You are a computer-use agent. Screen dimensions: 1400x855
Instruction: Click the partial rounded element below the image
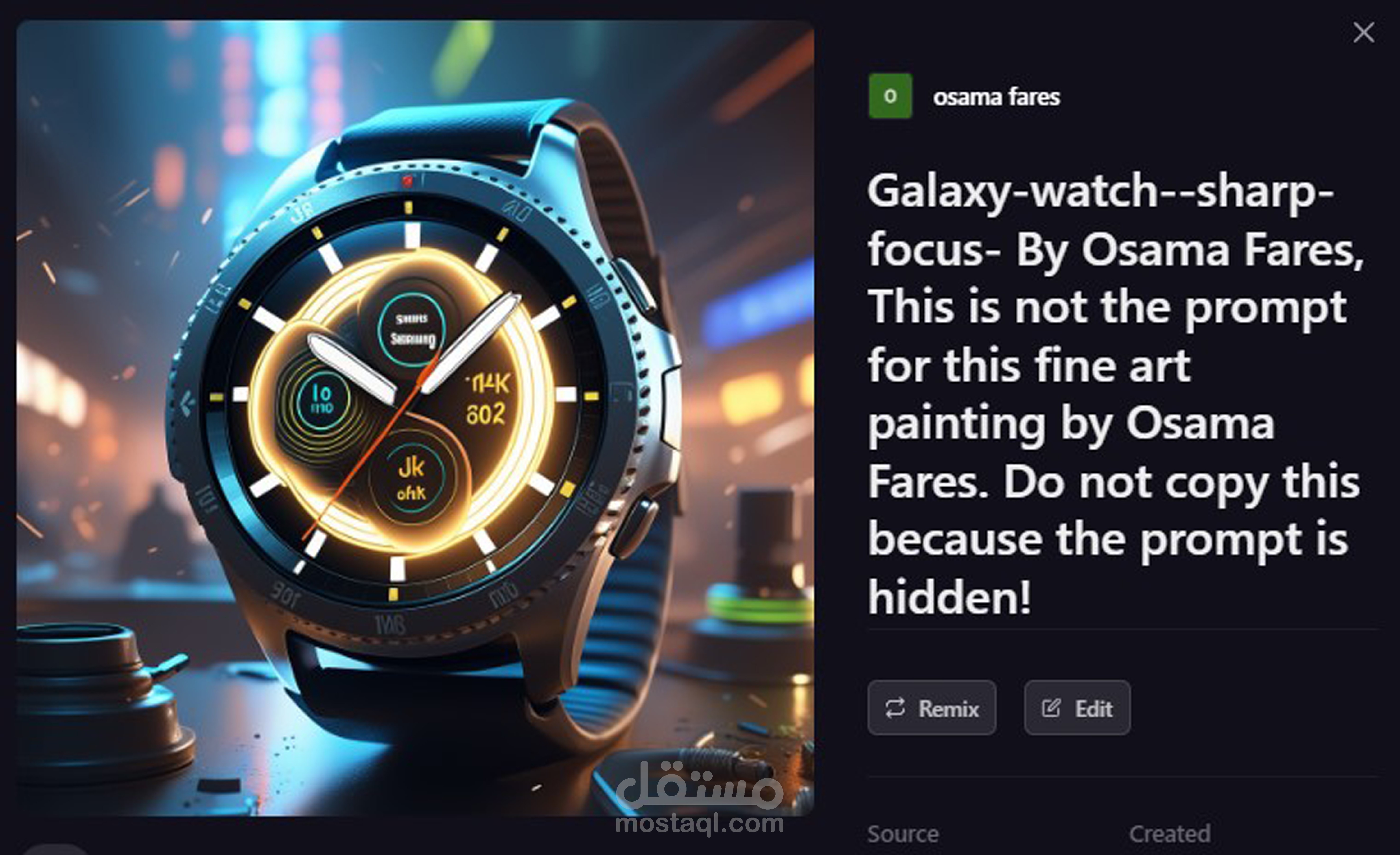click(56, 850)
